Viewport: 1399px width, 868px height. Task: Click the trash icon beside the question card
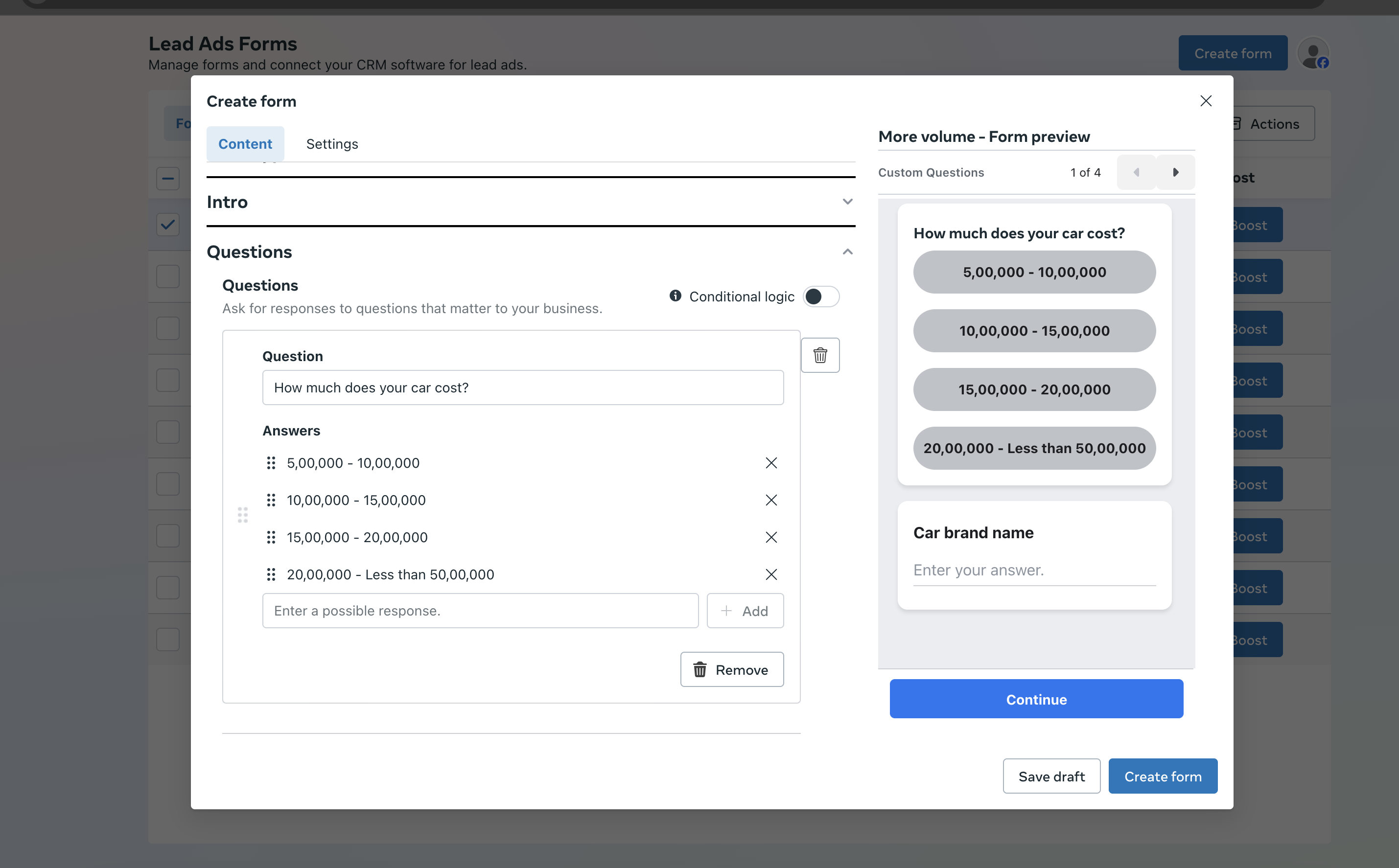[820, 355]
